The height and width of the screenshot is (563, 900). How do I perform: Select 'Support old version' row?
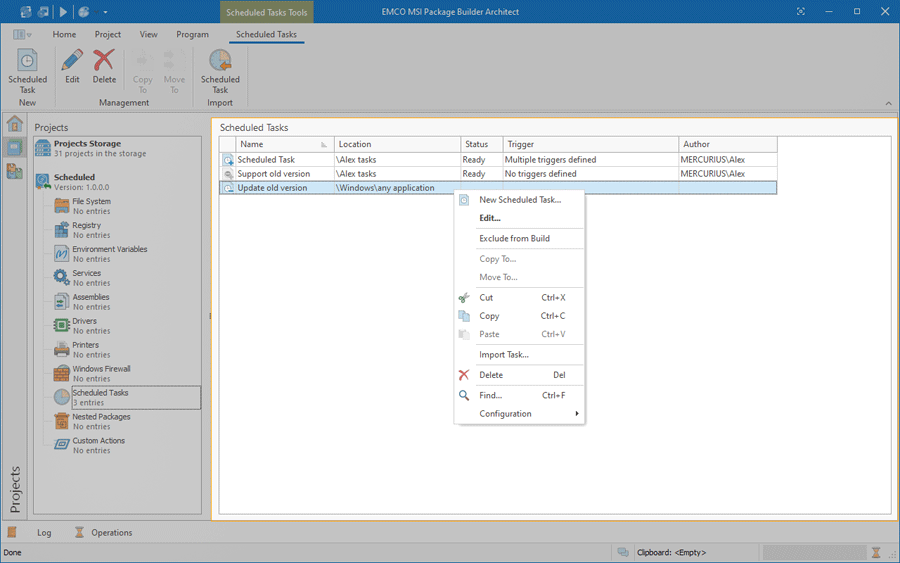pyautogui.click(x=498, y=173)
